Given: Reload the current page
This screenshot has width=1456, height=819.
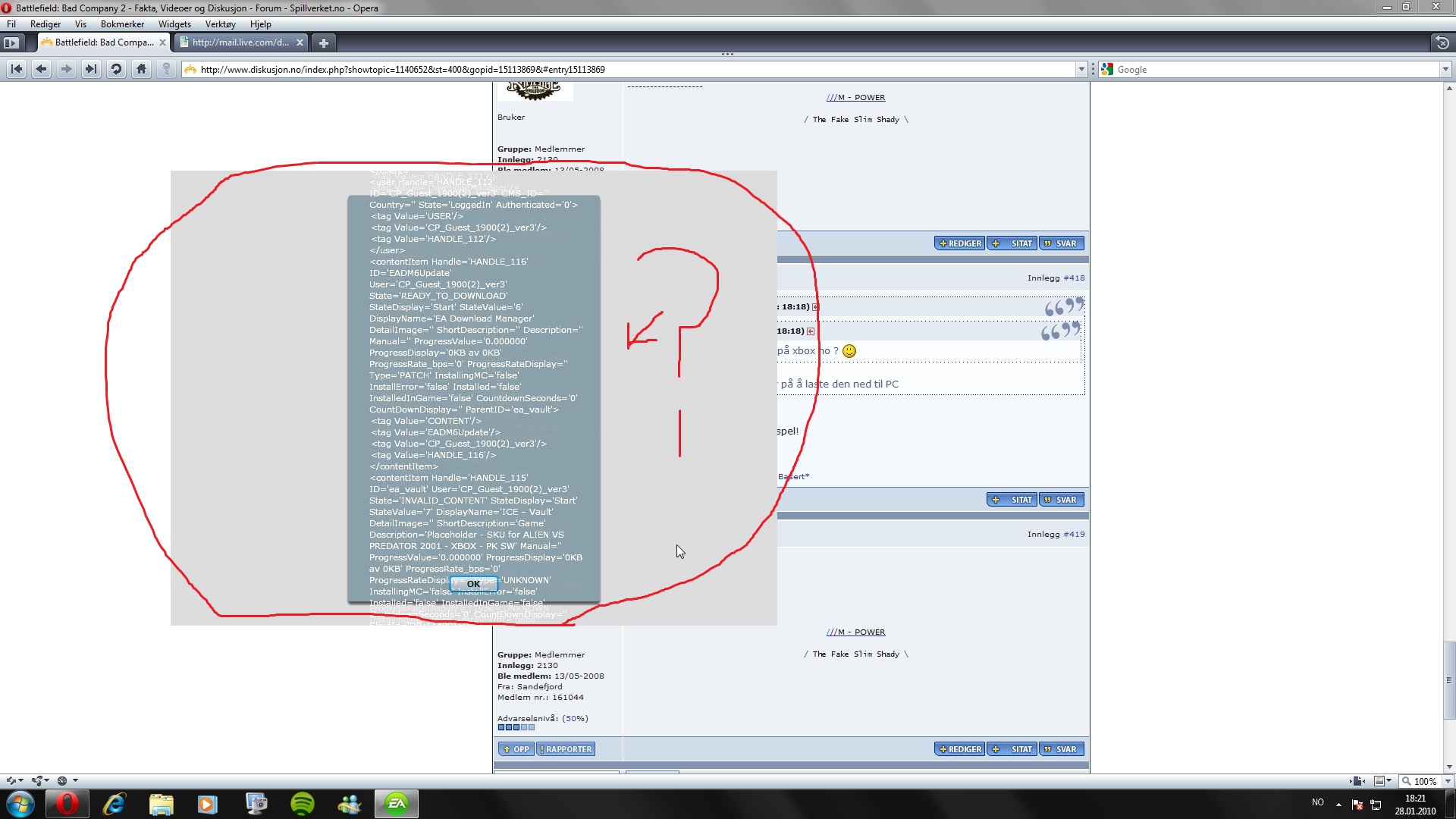Looking at the screenshot, I should (116, 69).
